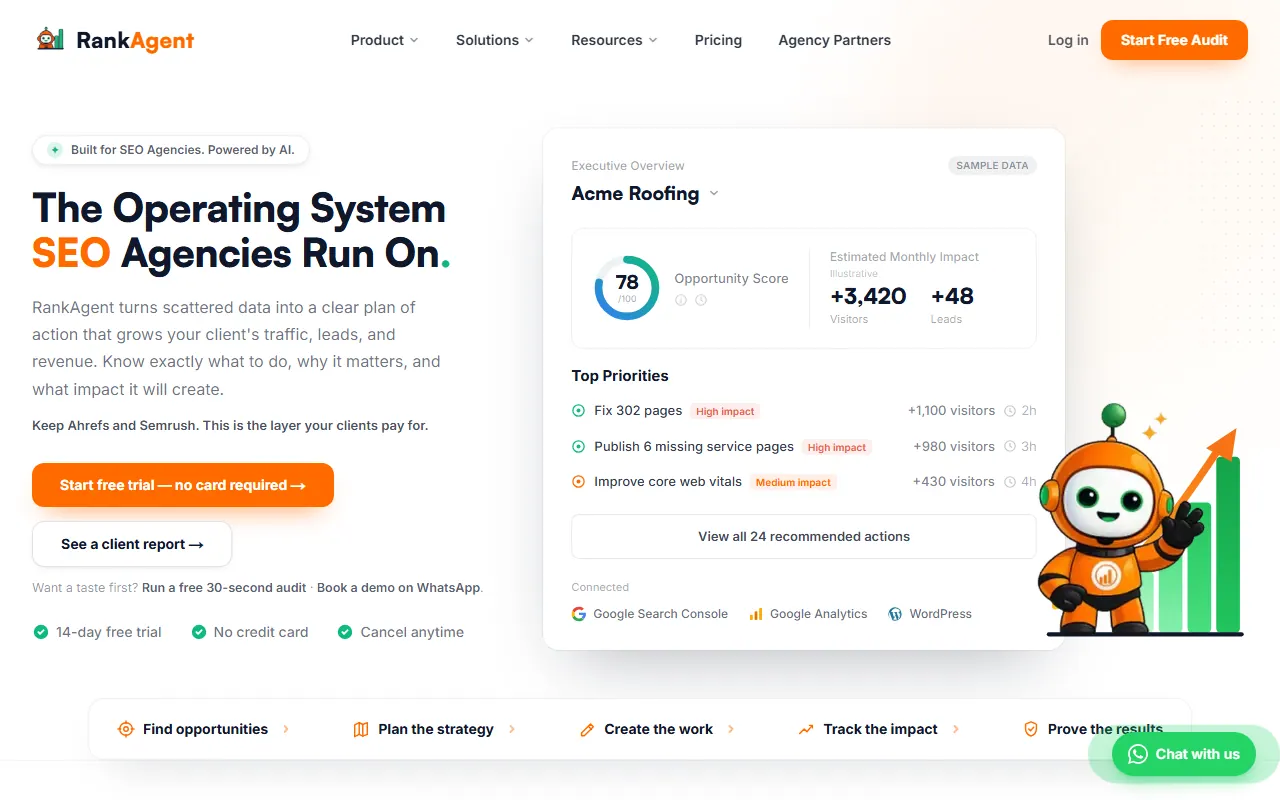1280x800 pixels.
Task: Click the Opportunity Score progress ring showing 78
Action: (627, 288)
